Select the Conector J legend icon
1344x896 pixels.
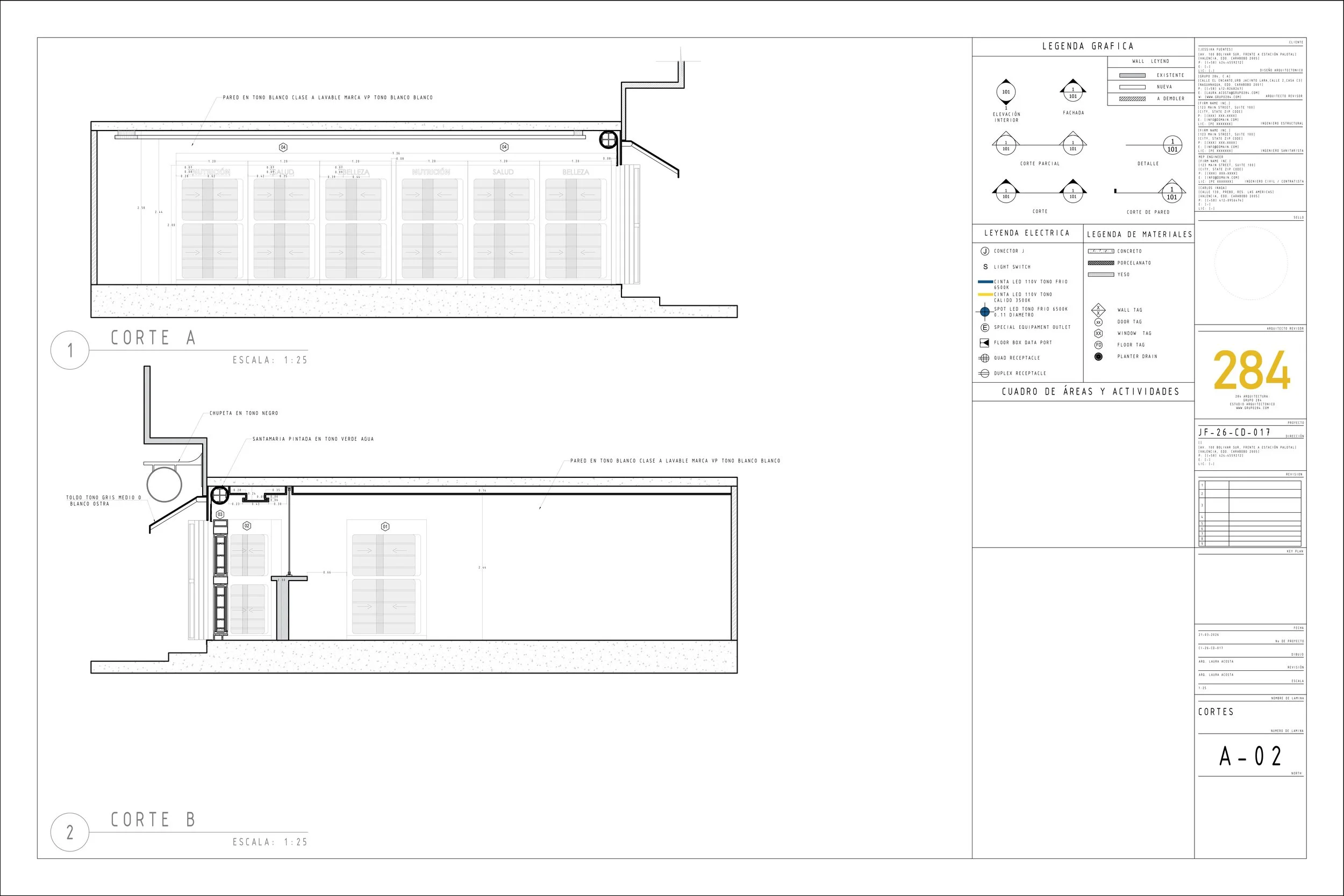pyautogui.click(x=984, y=252)
